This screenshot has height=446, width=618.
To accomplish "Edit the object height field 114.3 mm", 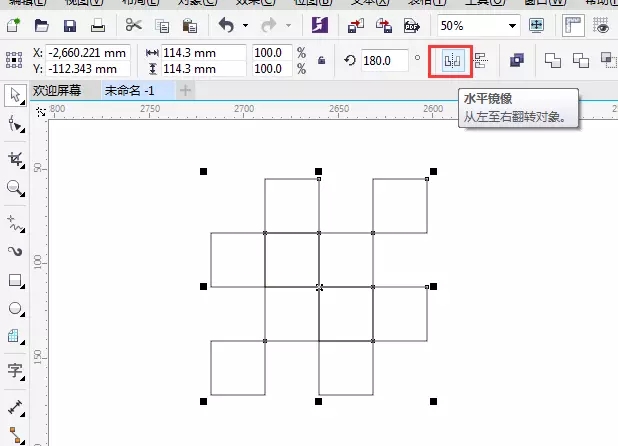I will pos(204,69).
